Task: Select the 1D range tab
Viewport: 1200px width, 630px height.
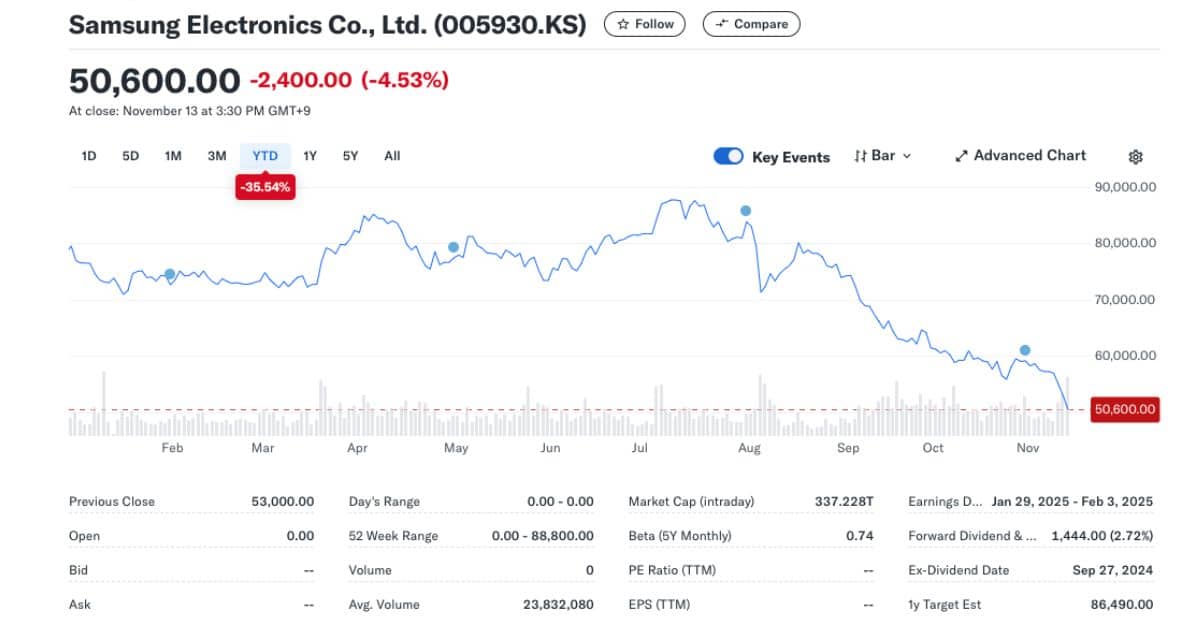Action: [x=88, y=156]
